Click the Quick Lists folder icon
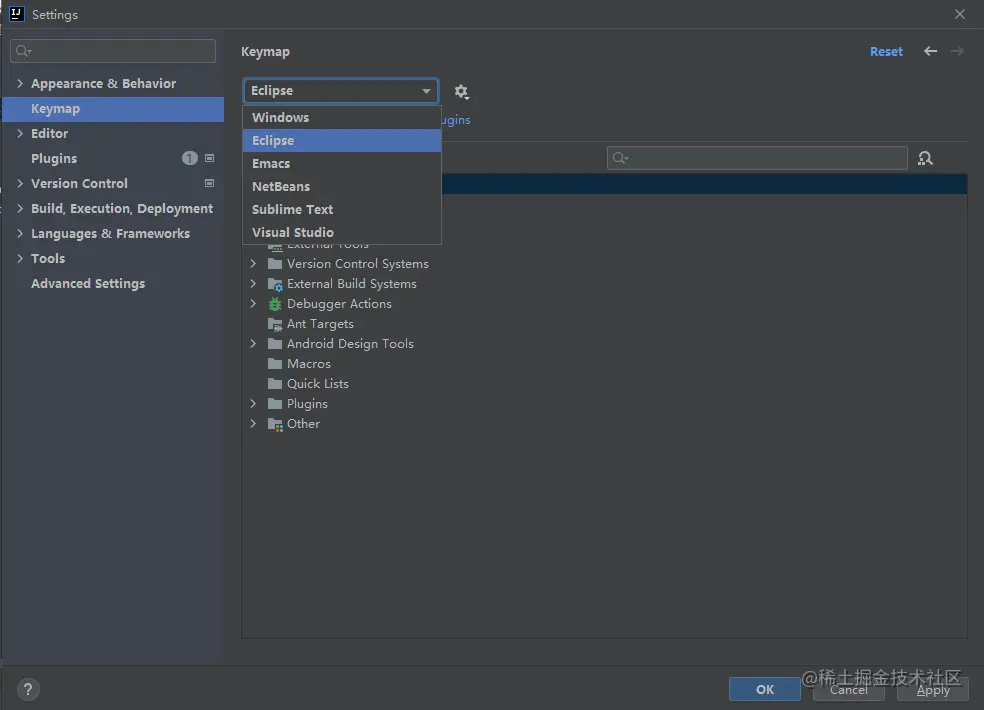Image resolution: width=984 pixels, height=710 pixels. click(x=275, y=384)
